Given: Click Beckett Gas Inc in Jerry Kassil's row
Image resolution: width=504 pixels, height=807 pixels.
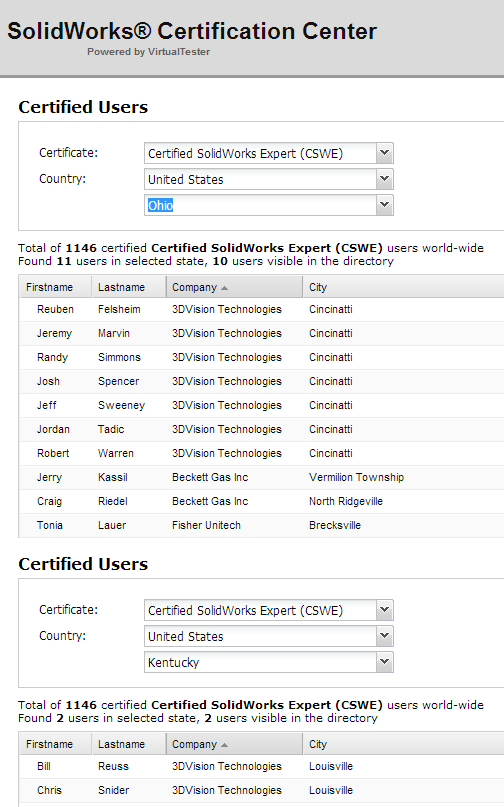Looking at the screenshot, I should click(210, 477).
